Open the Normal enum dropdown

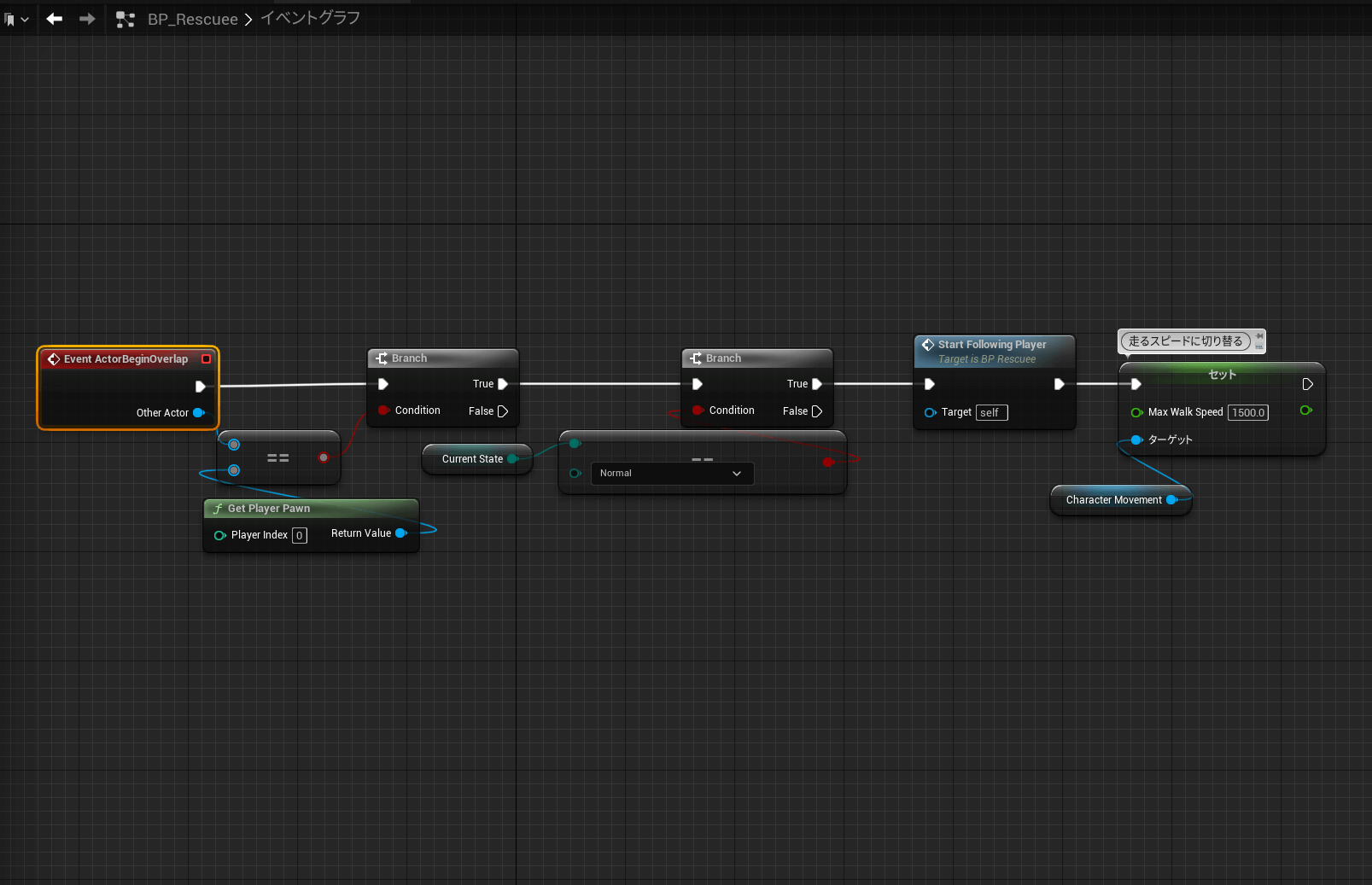672,474
